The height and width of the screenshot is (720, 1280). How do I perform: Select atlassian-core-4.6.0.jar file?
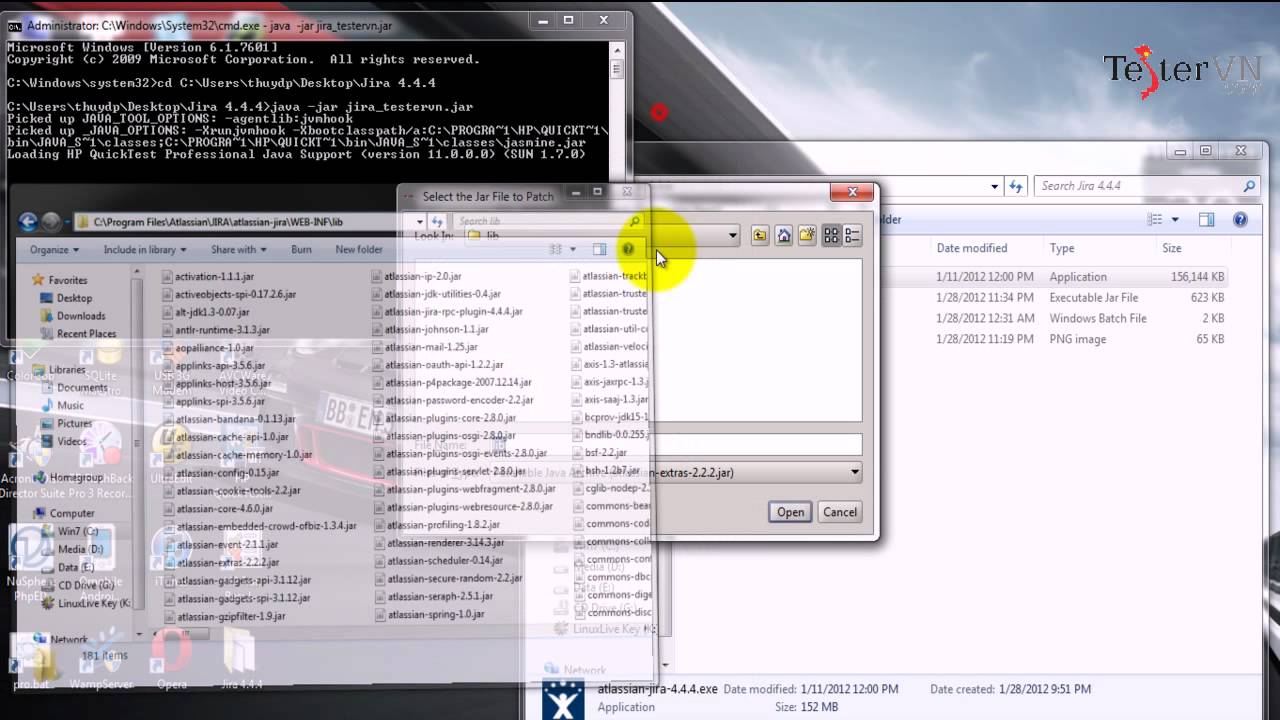(x=224, y=509)
